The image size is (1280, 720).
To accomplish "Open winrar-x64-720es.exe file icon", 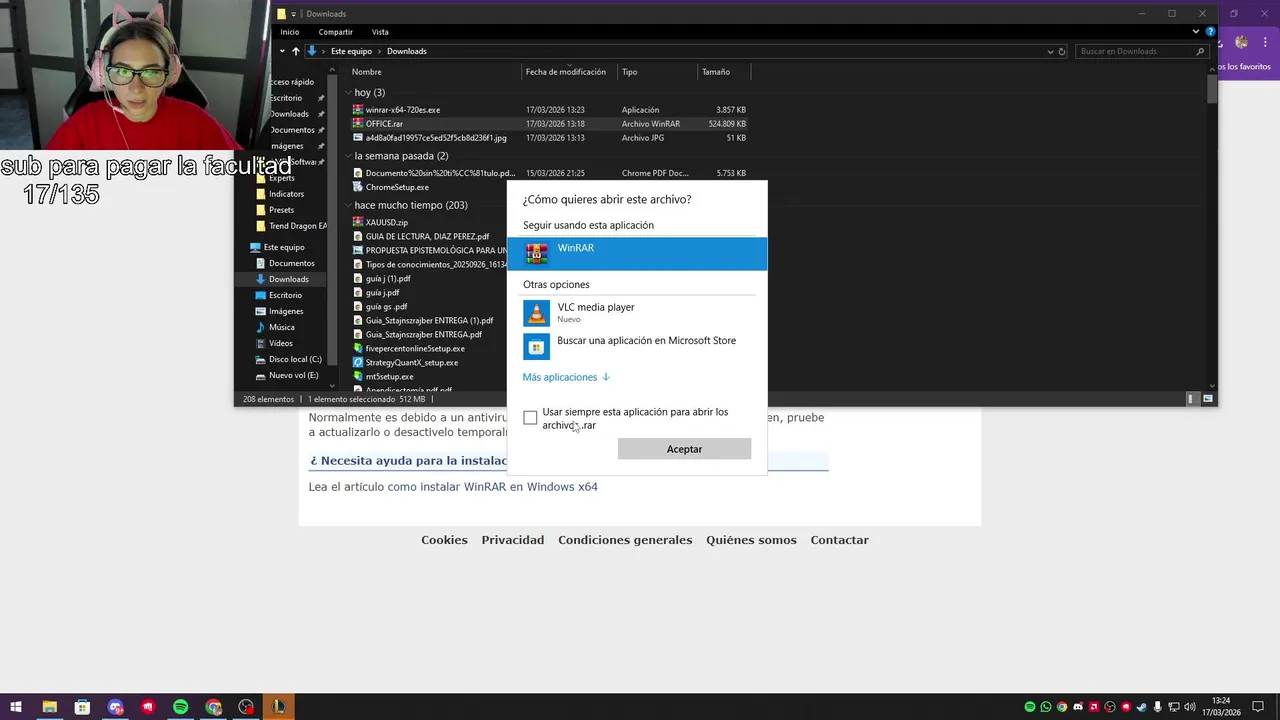I will (x=358, y=110).
